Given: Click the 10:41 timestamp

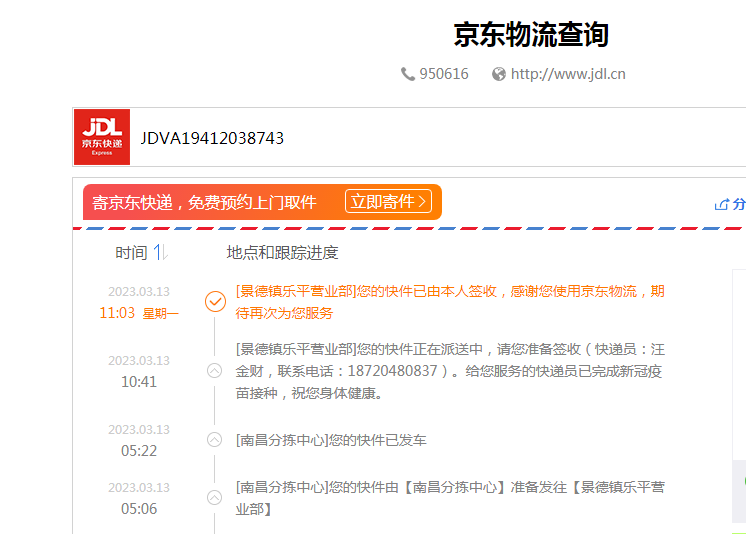Looking at the screenshot, I should (139, 382).
